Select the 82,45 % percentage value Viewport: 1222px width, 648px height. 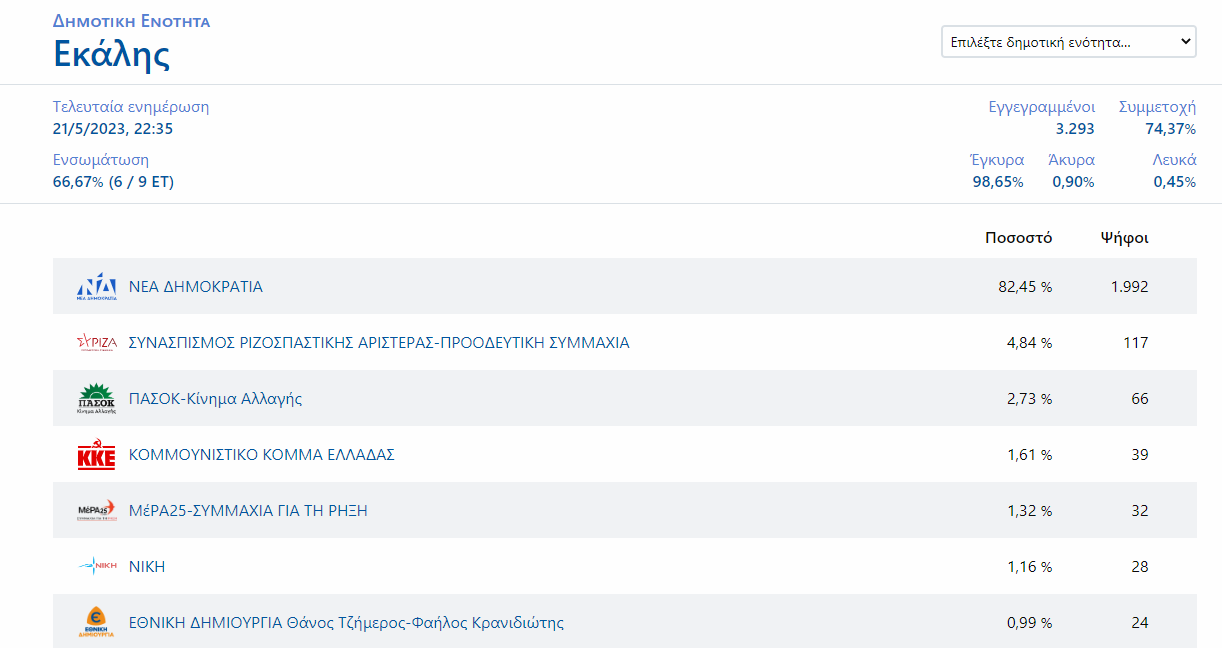click(1025, 286)
